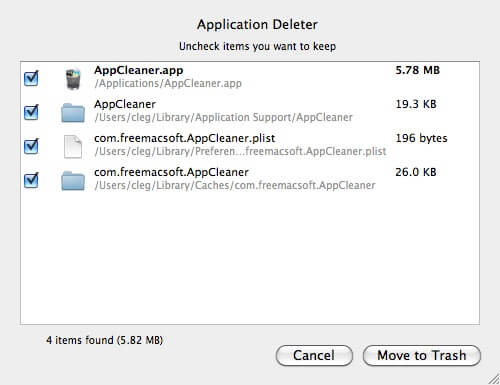Click the Move to Trash button

[x=422, y=355]
